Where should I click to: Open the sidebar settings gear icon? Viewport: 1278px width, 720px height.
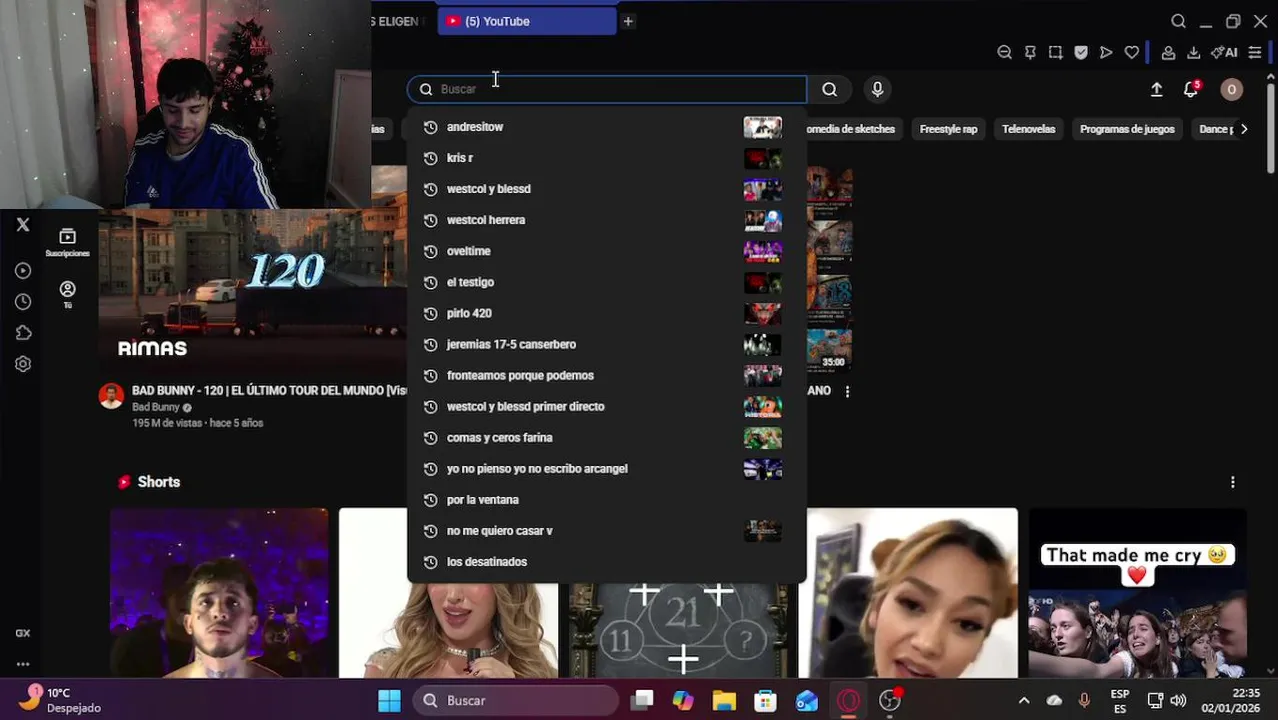(x=23, y=364)
